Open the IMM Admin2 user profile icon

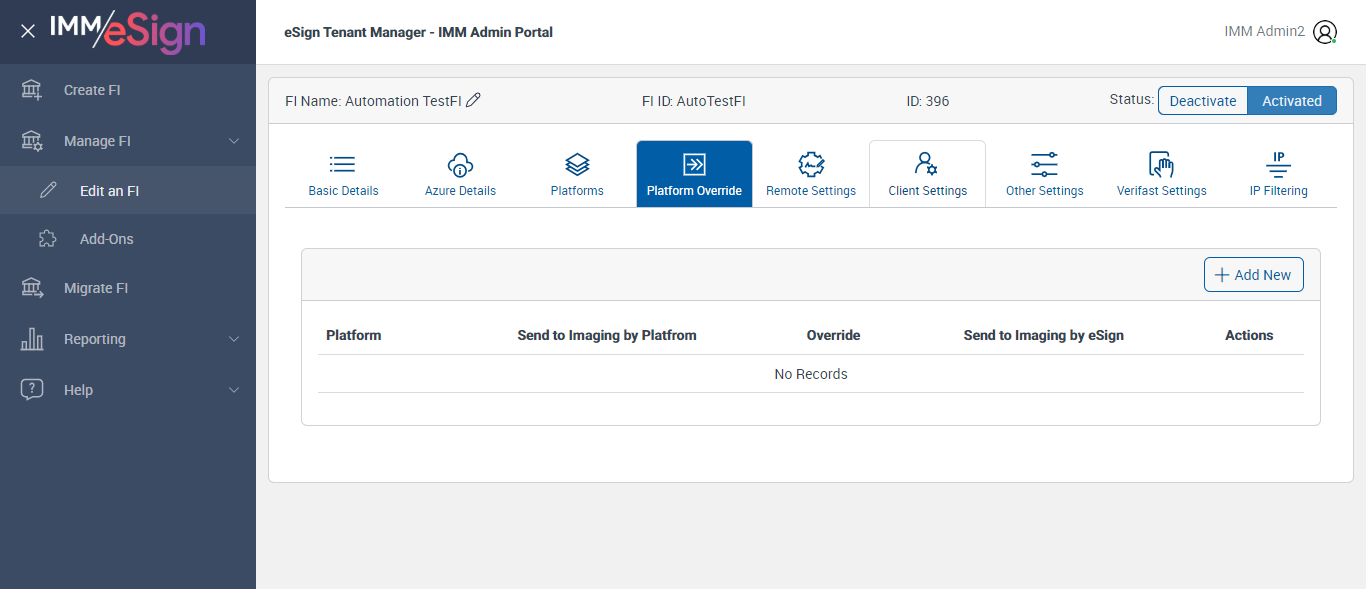tap(1325, 32)
